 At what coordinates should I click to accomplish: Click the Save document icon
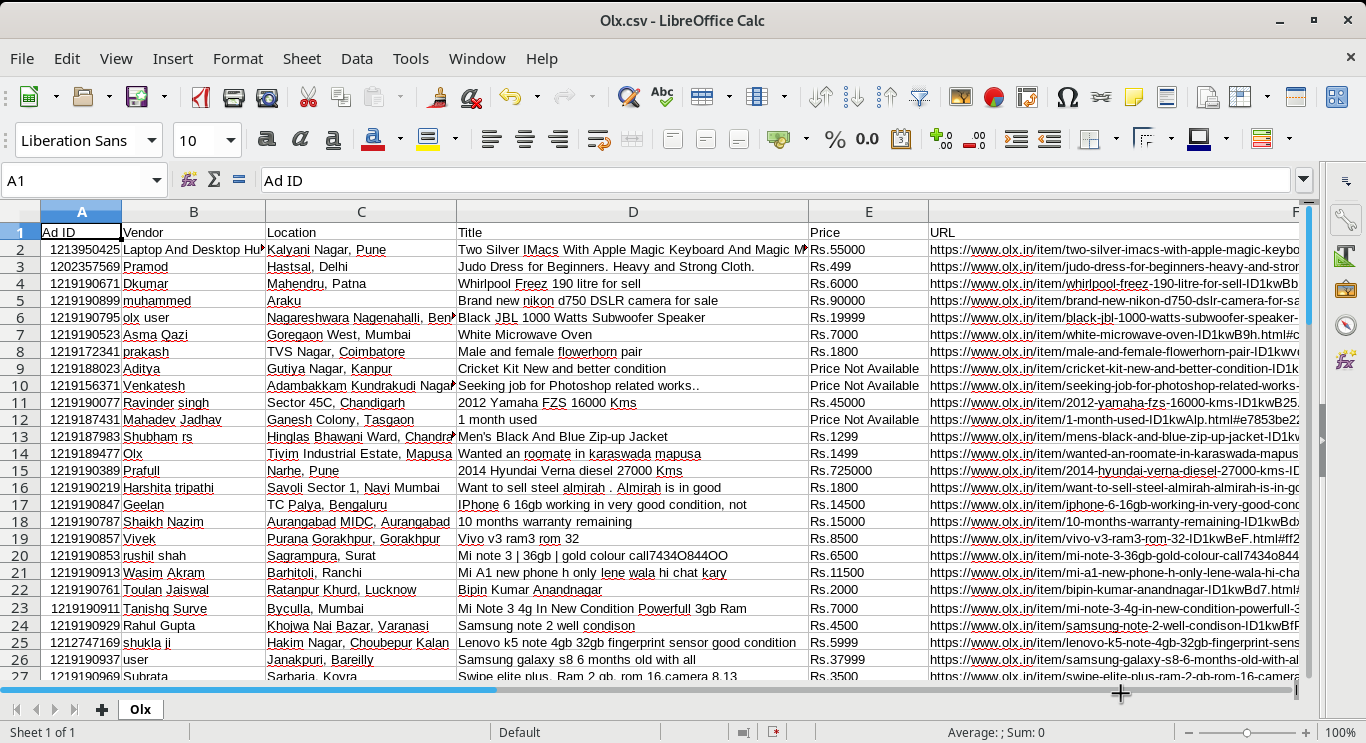coord(137,97)
